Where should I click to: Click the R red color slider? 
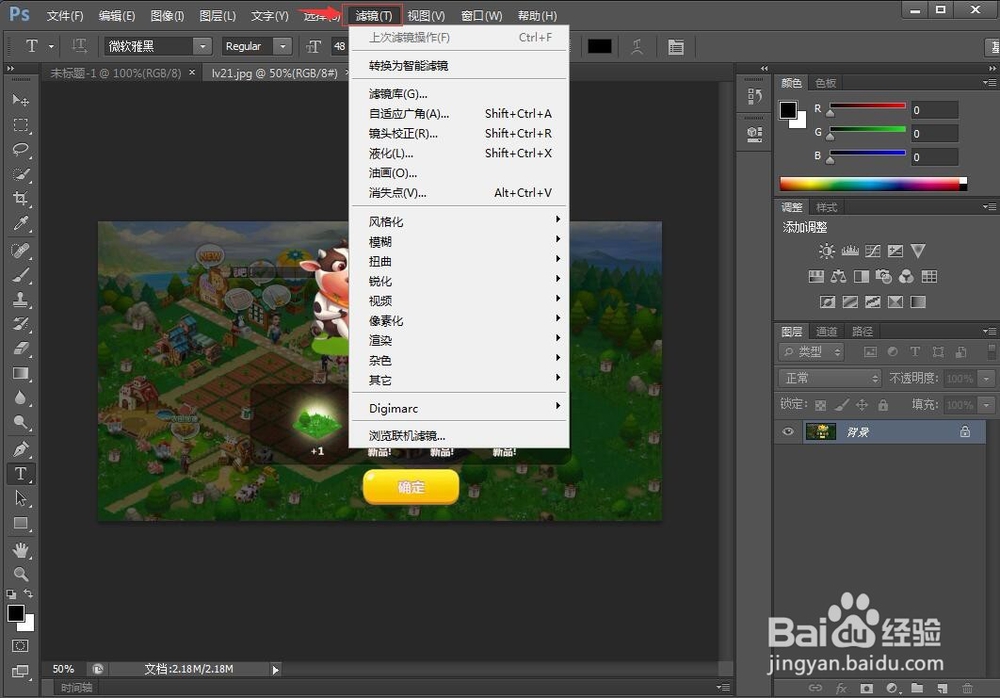[x=867, y=106]
